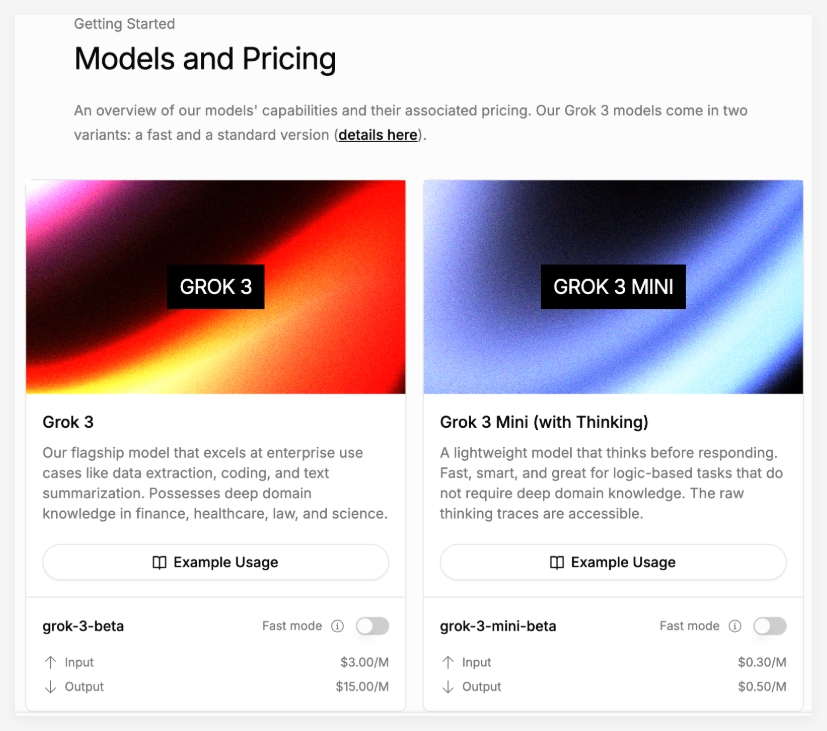Go to the Getting Started breadcrumb
The image size is (827, 731).
coord(124,23)
